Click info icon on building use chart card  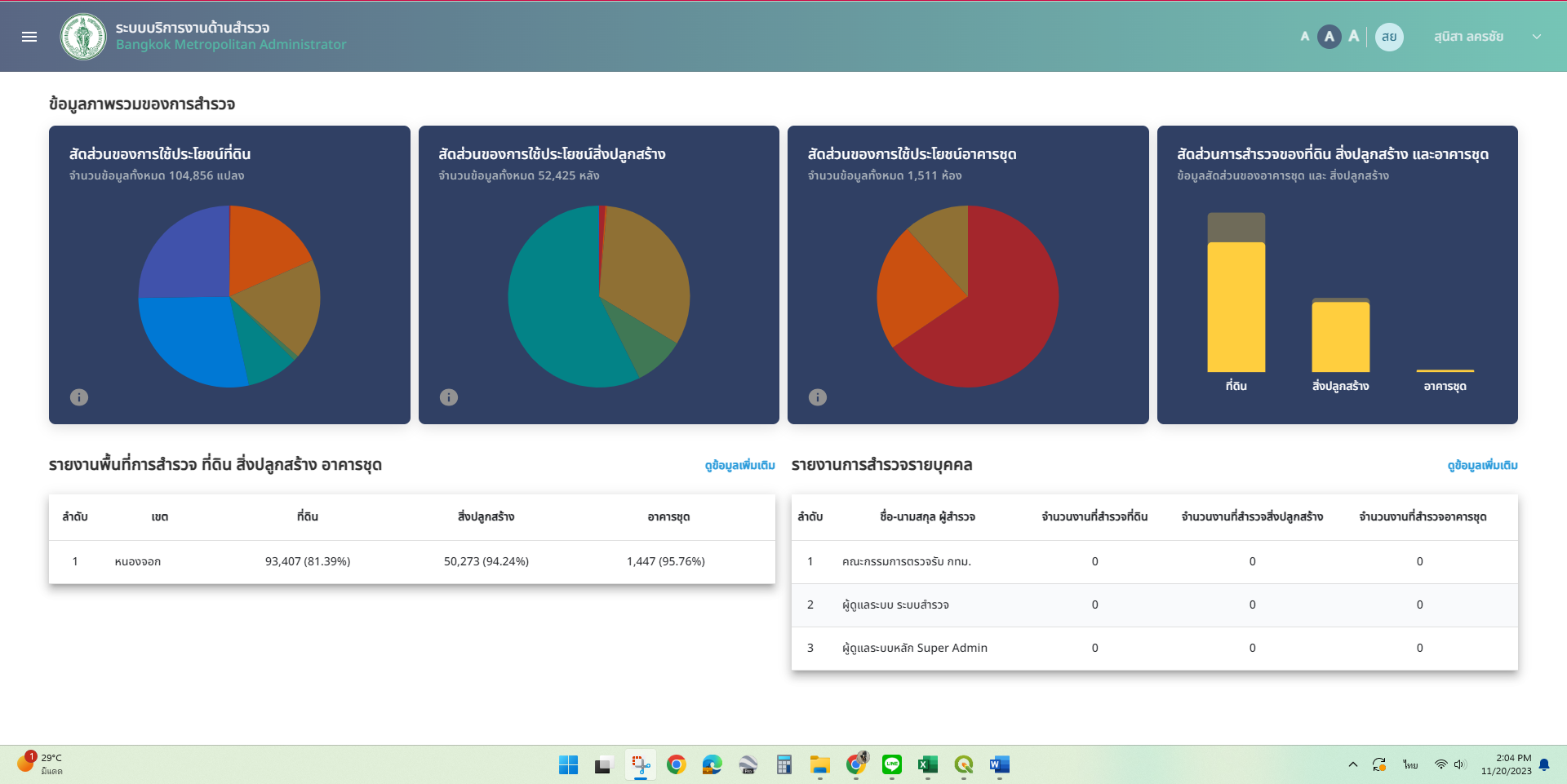coord(449,397)
